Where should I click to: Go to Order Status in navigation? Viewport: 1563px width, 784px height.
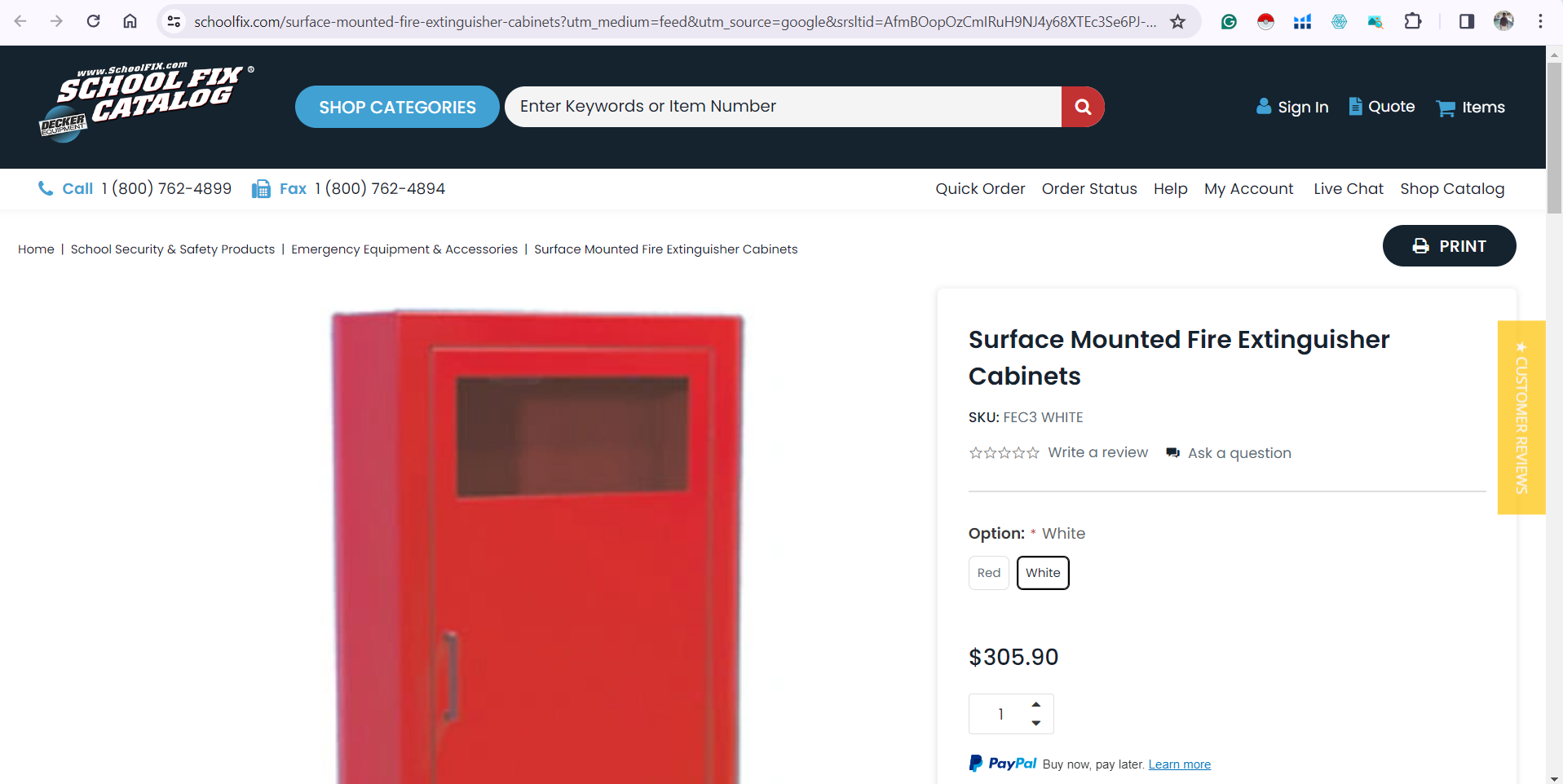pos(1089,189)
